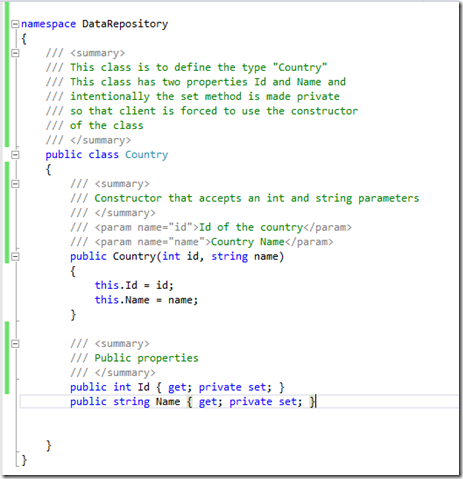The image size is (463, 479).
Task: Click the 'namespace' keyword
Action: point(48,24)
